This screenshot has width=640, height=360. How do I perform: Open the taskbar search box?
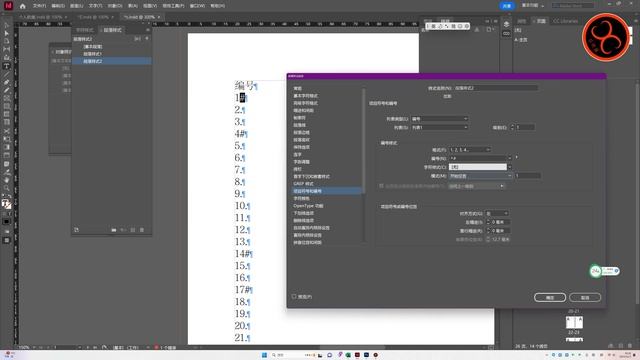[292, 355]
